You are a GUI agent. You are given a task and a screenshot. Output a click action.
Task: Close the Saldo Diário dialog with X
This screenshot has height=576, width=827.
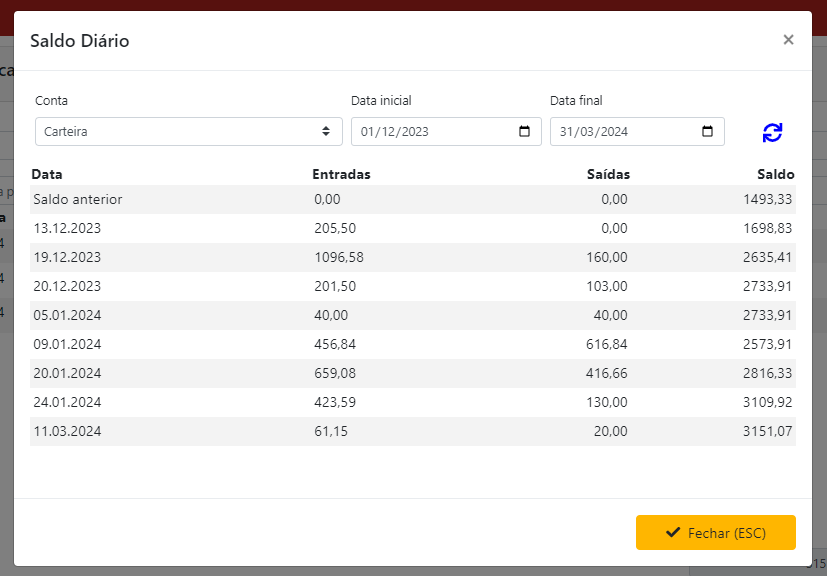[788, 40]
